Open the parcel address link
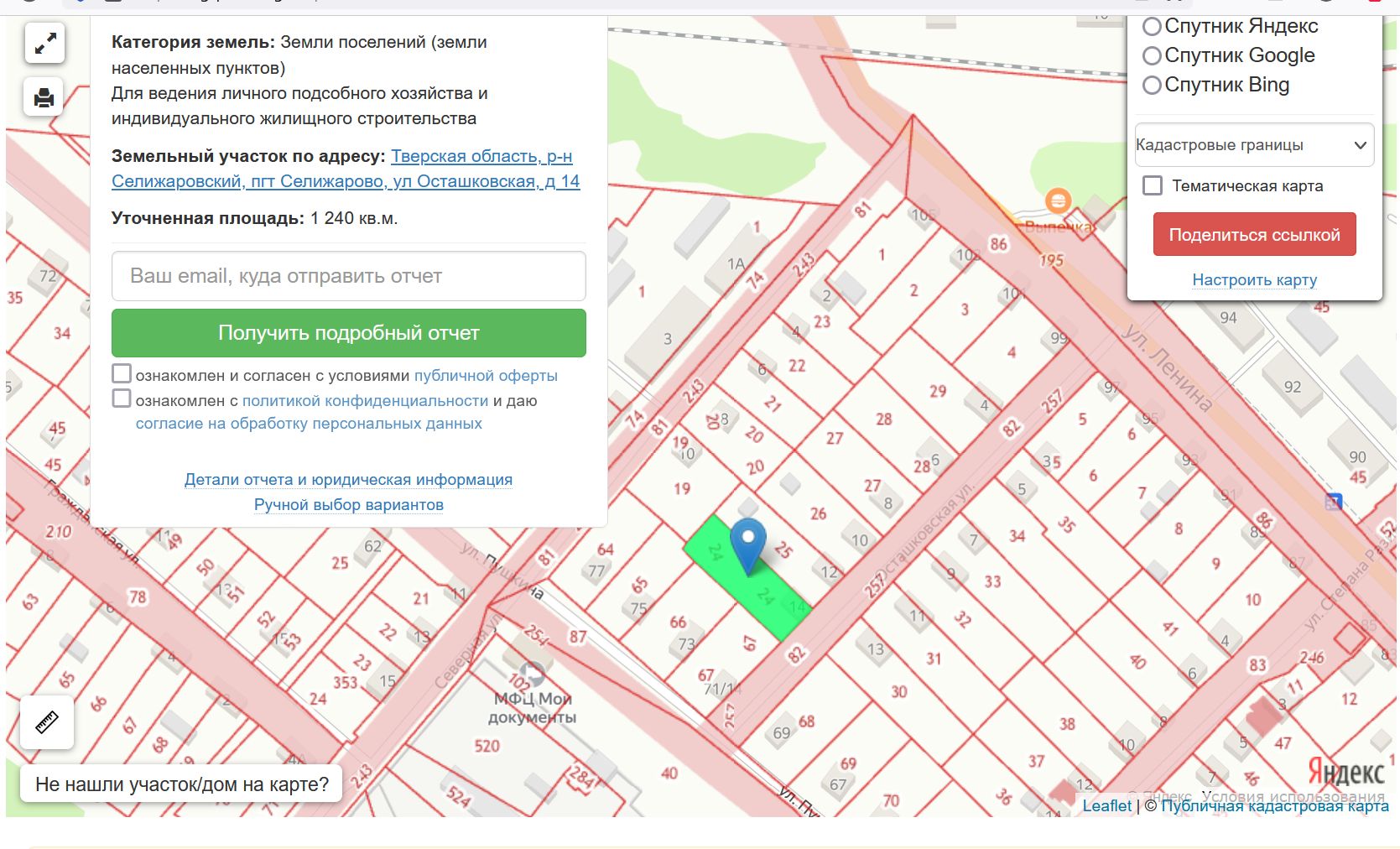 (346, 169)
